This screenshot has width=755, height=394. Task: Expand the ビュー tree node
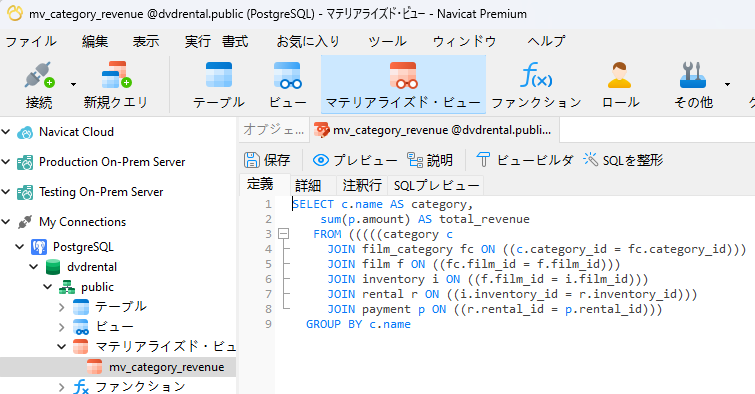pos(61,327)
